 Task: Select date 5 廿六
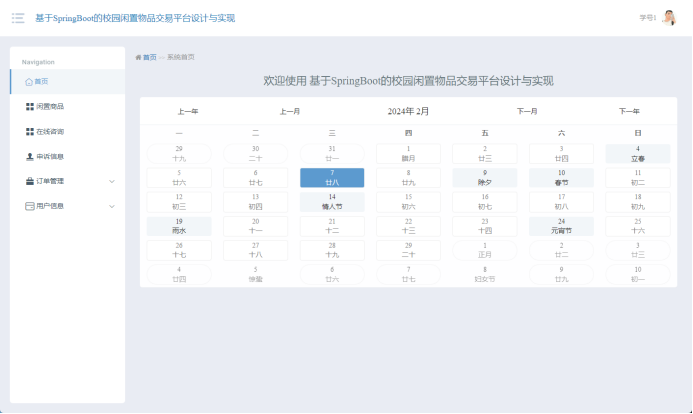tap(179, 178)
